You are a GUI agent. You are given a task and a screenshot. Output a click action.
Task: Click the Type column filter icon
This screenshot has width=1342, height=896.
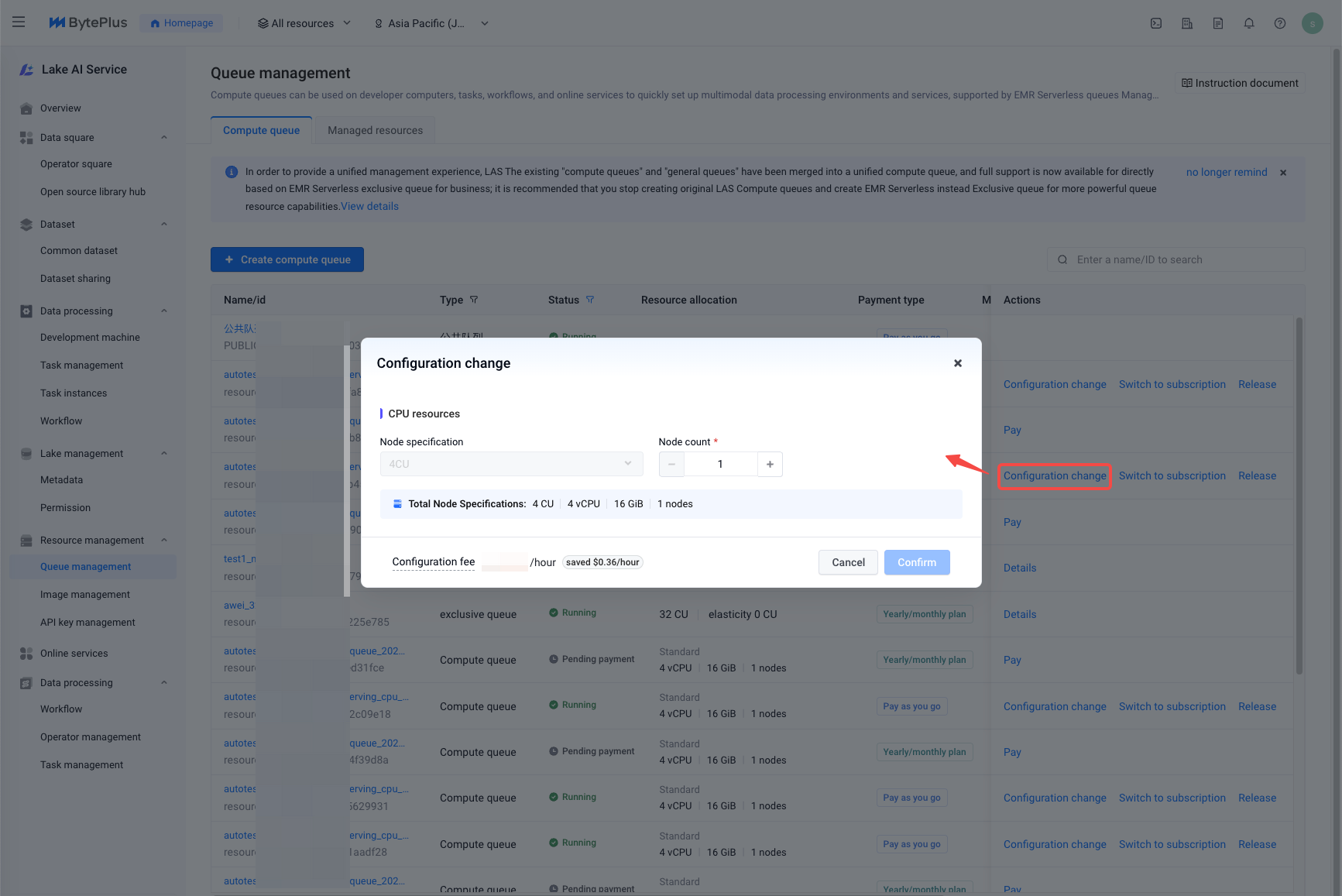point(474,300)
